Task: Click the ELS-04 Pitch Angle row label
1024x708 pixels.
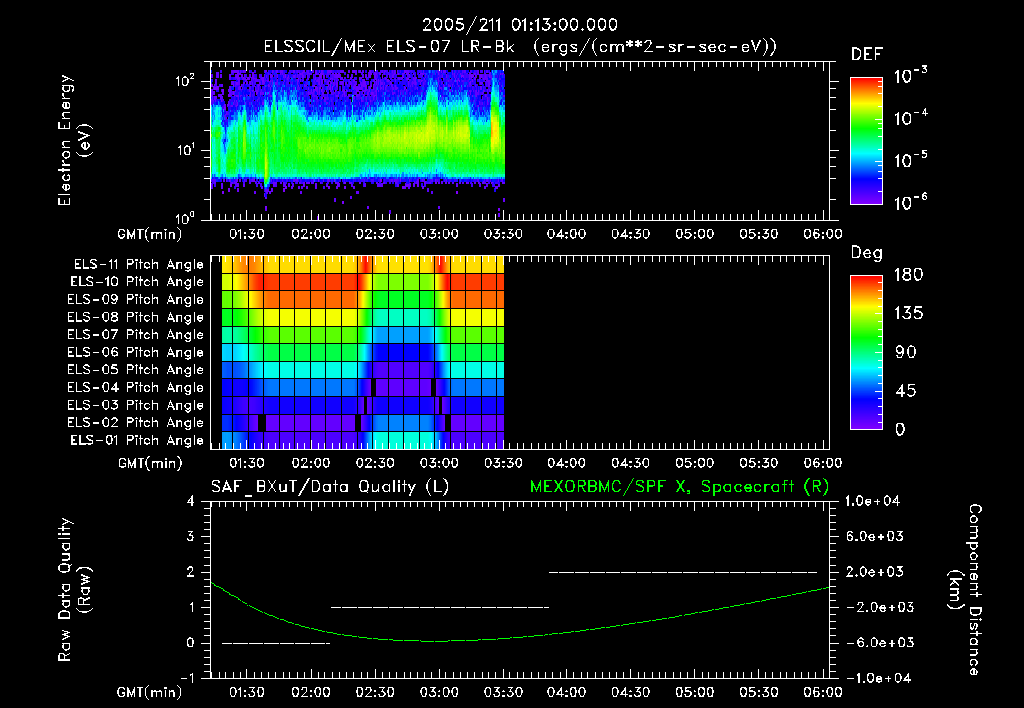Action: [x=136, y=388]
